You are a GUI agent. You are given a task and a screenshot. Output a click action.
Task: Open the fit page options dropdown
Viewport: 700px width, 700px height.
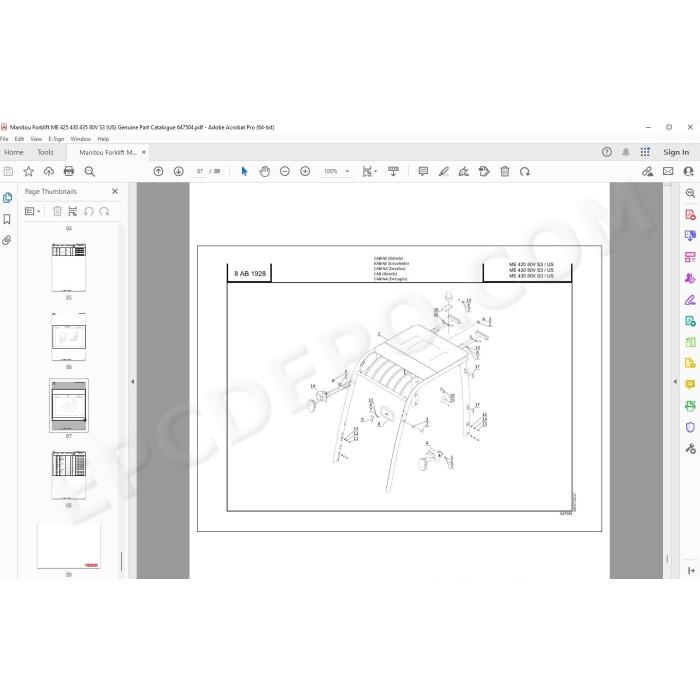[370, 171]
